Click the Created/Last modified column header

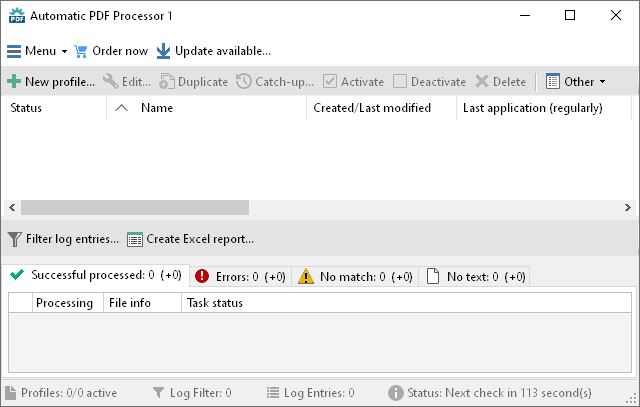[372, 108]
